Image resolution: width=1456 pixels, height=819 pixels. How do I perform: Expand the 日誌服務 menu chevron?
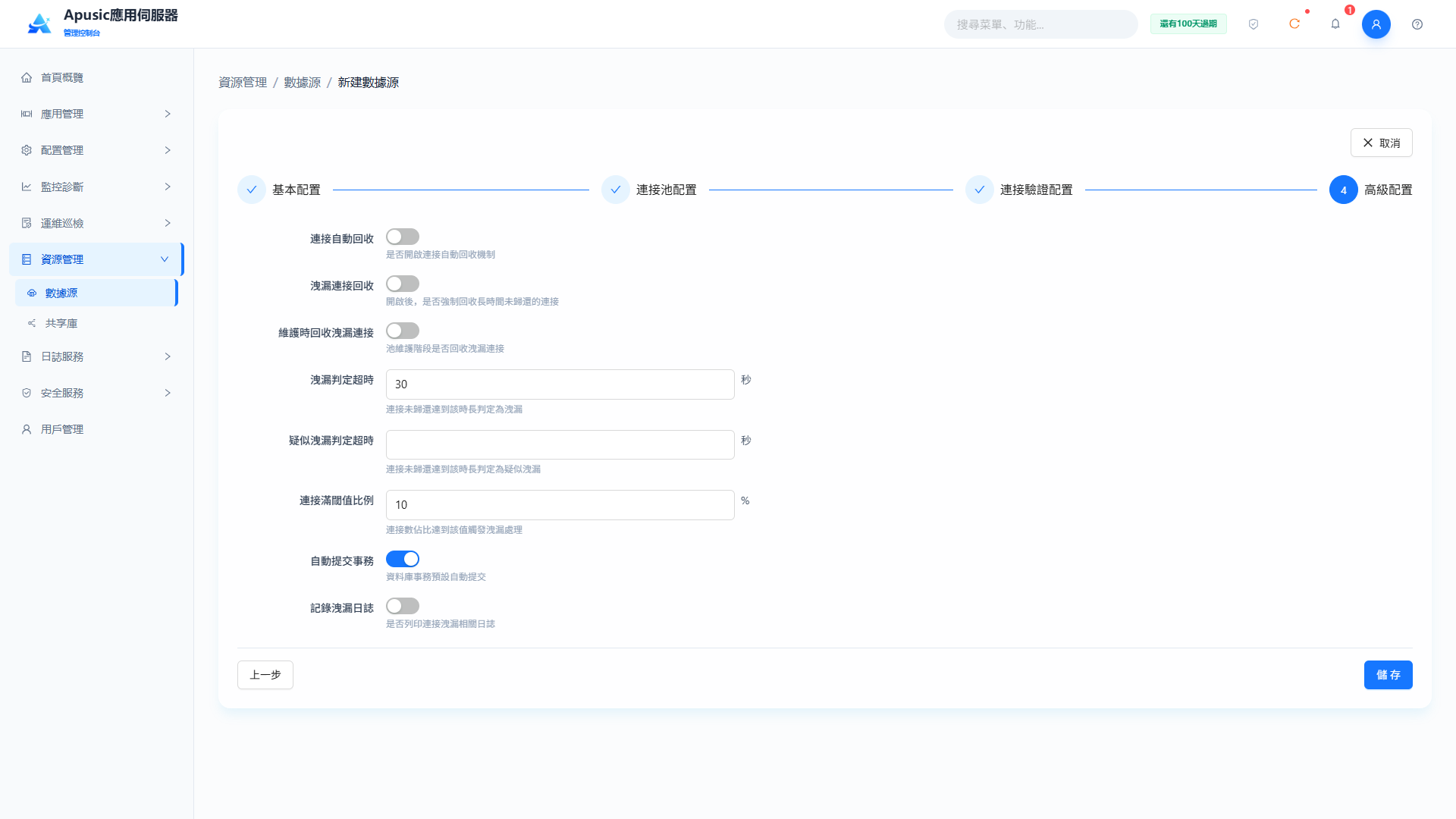point(168,356)
